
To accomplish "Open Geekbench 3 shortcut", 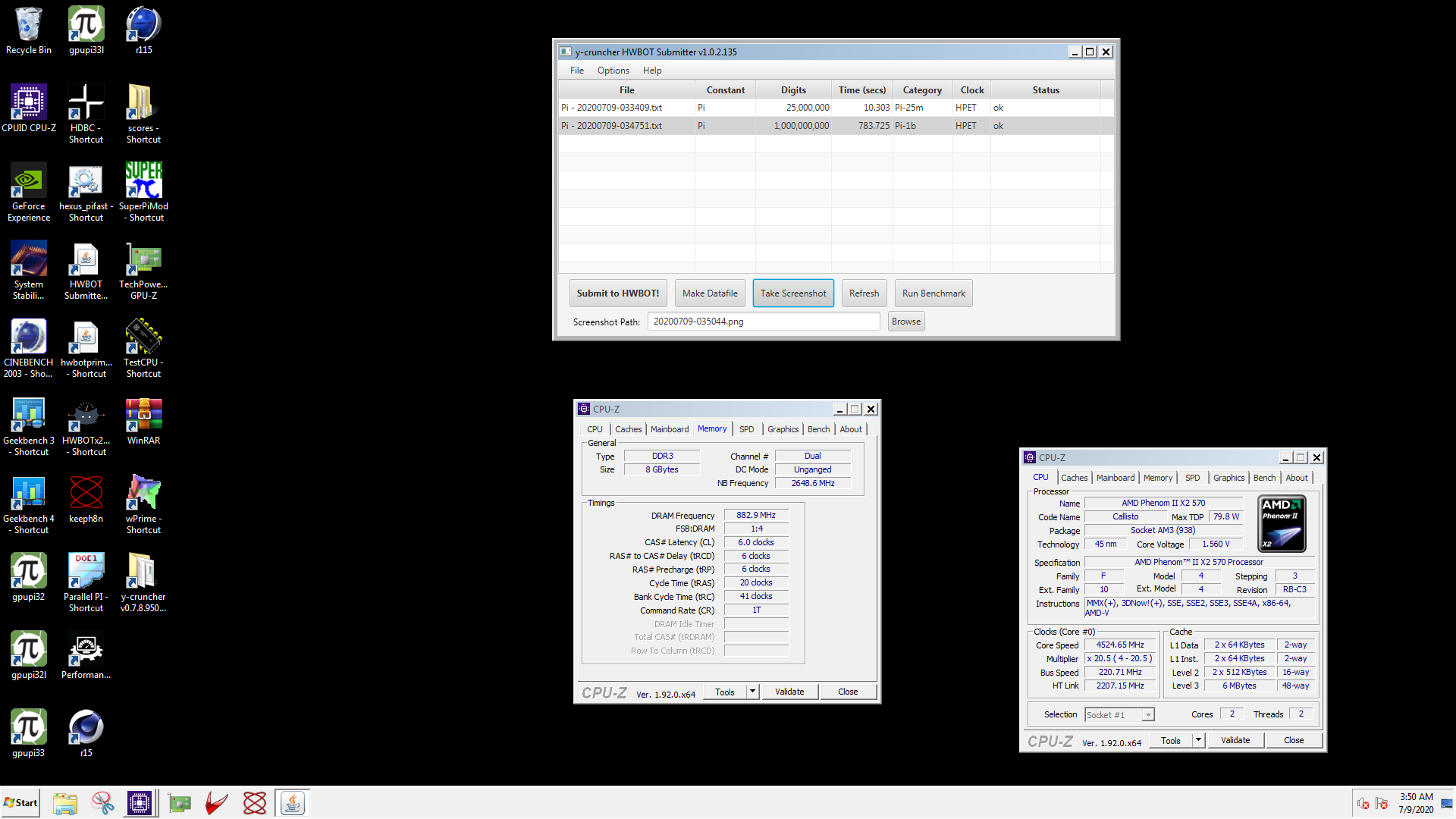I will tap(29, 426).
